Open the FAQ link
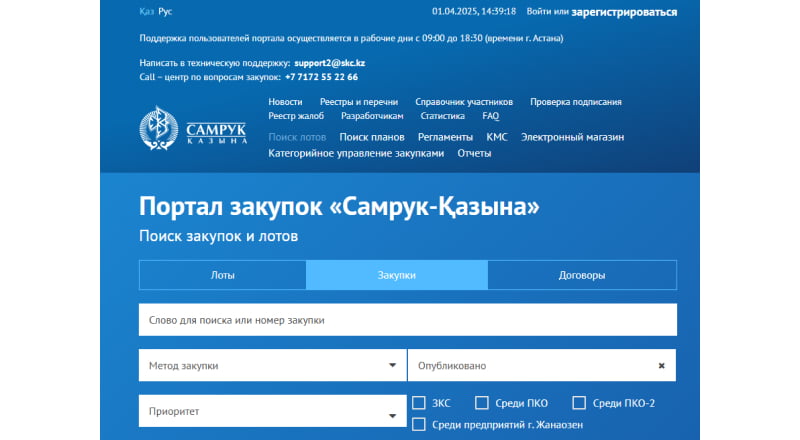This screenshot has width=800, height=440. [x=491, y=116]
